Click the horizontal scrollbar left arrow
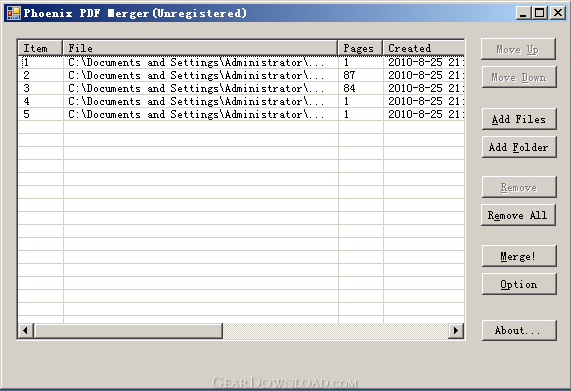This screenshot has width=571, height=391. pyautogui.click(x=26, y=331)
